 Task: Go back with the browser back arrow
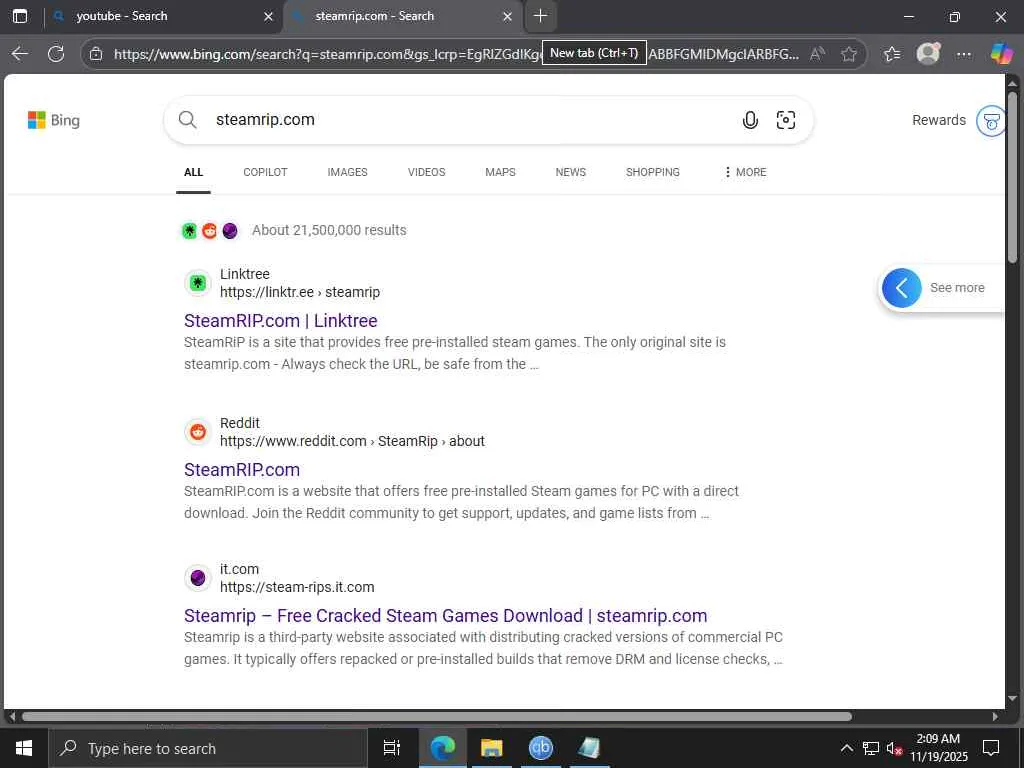20,54
